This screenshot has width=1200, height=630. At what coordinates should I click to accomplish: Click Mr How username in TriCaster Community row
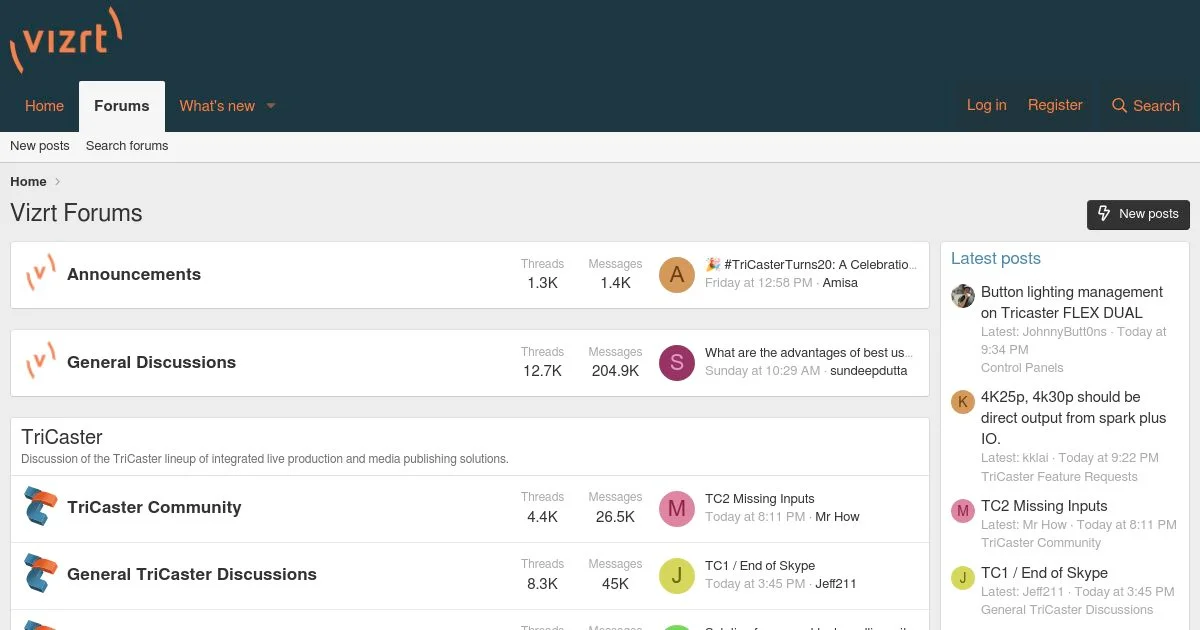tap(837, 517)
